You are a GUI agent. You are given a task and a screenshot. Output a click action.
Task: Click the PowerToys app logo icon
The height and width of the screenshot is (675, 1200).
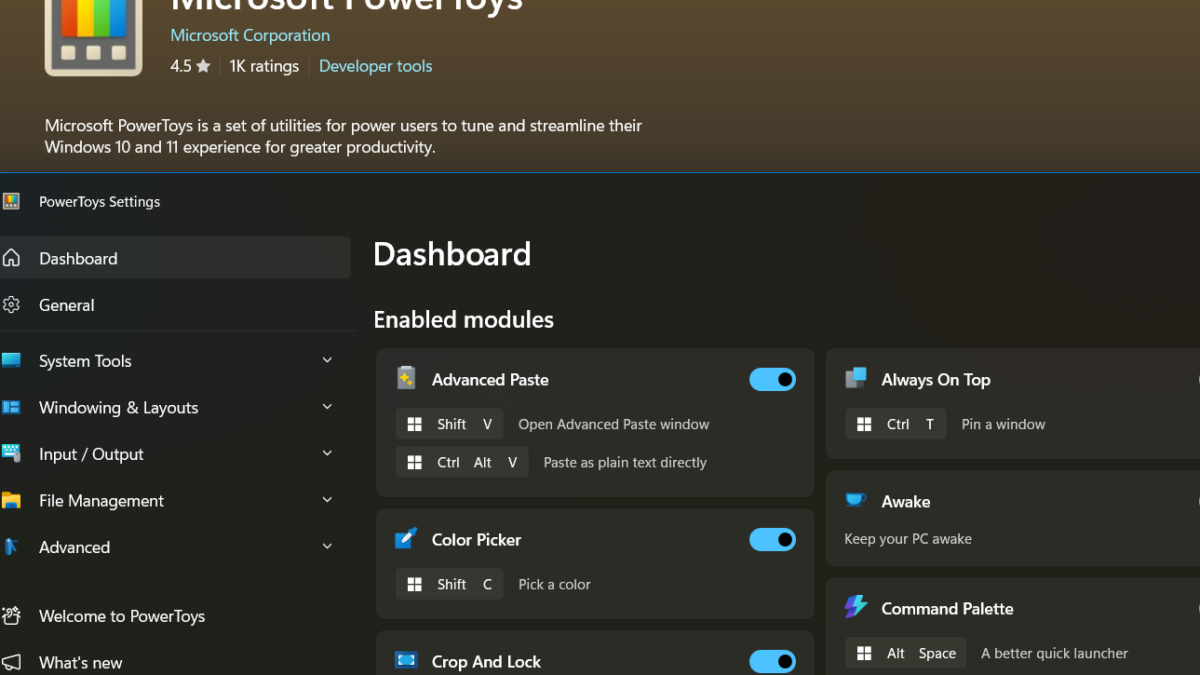pos(93,37)
